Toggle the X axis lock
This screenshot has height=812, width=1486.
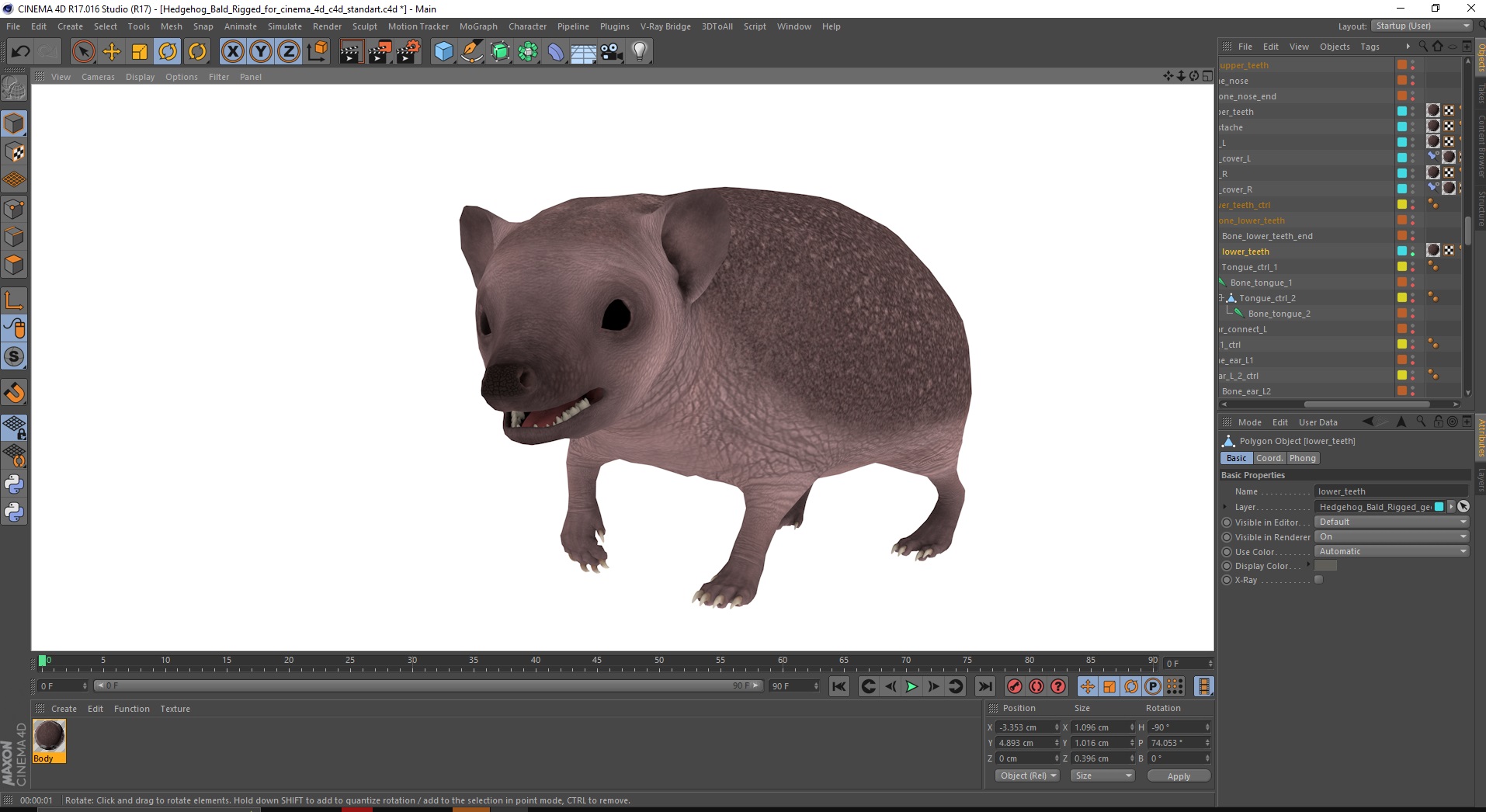[x=232, y=52]
